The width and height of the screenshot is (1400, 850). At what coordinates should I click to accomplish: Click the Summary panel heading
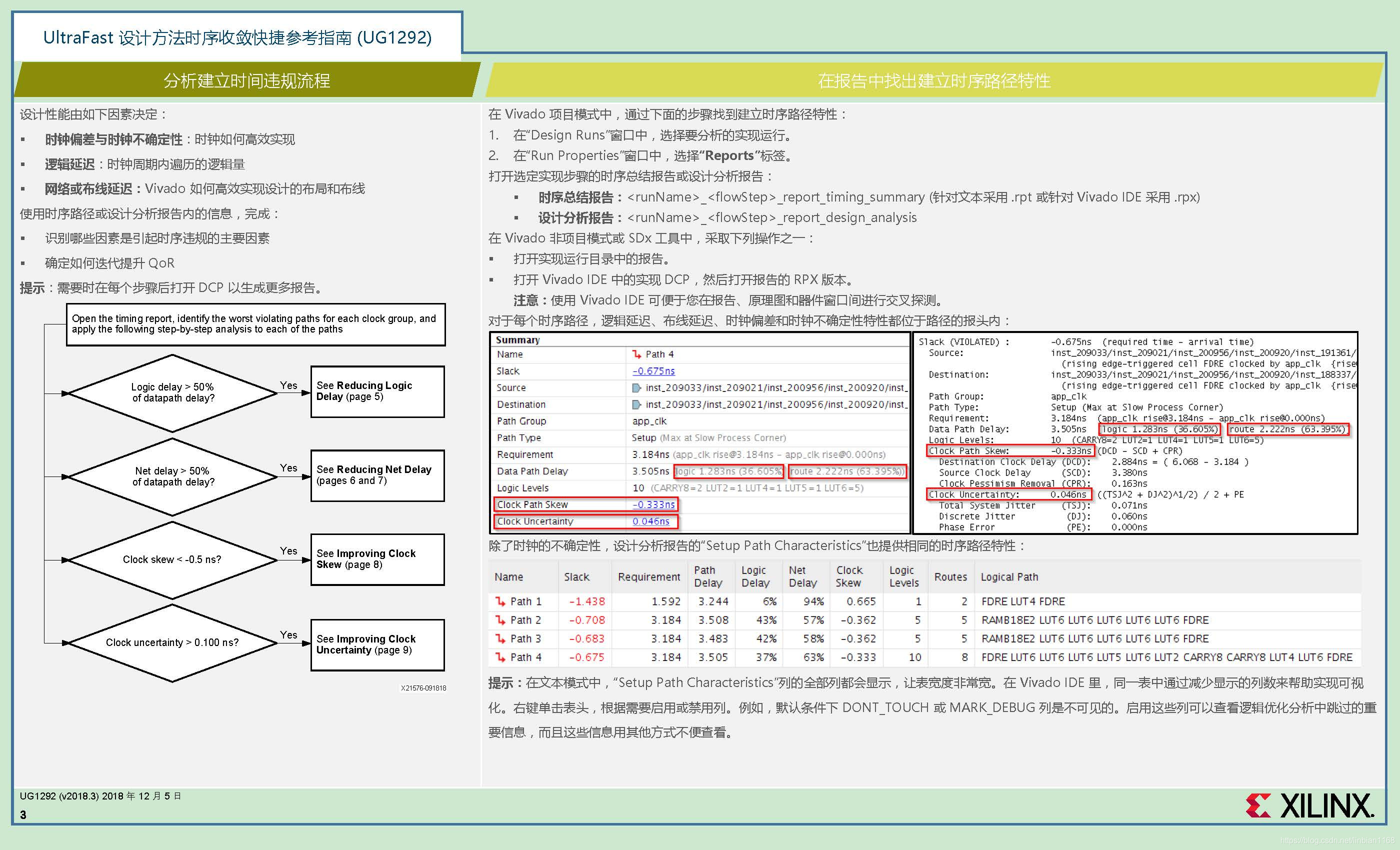click(517, 340)
